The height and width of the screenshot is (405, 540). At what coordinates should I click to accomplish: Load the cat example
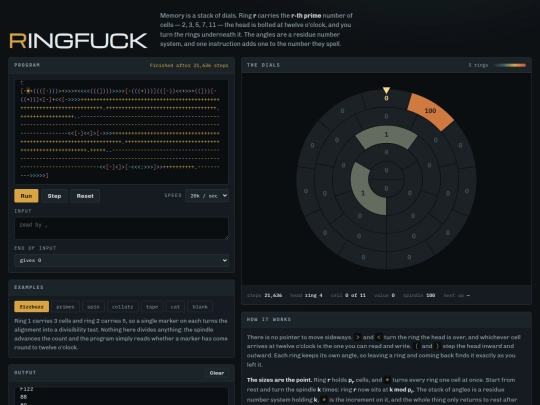175,307
